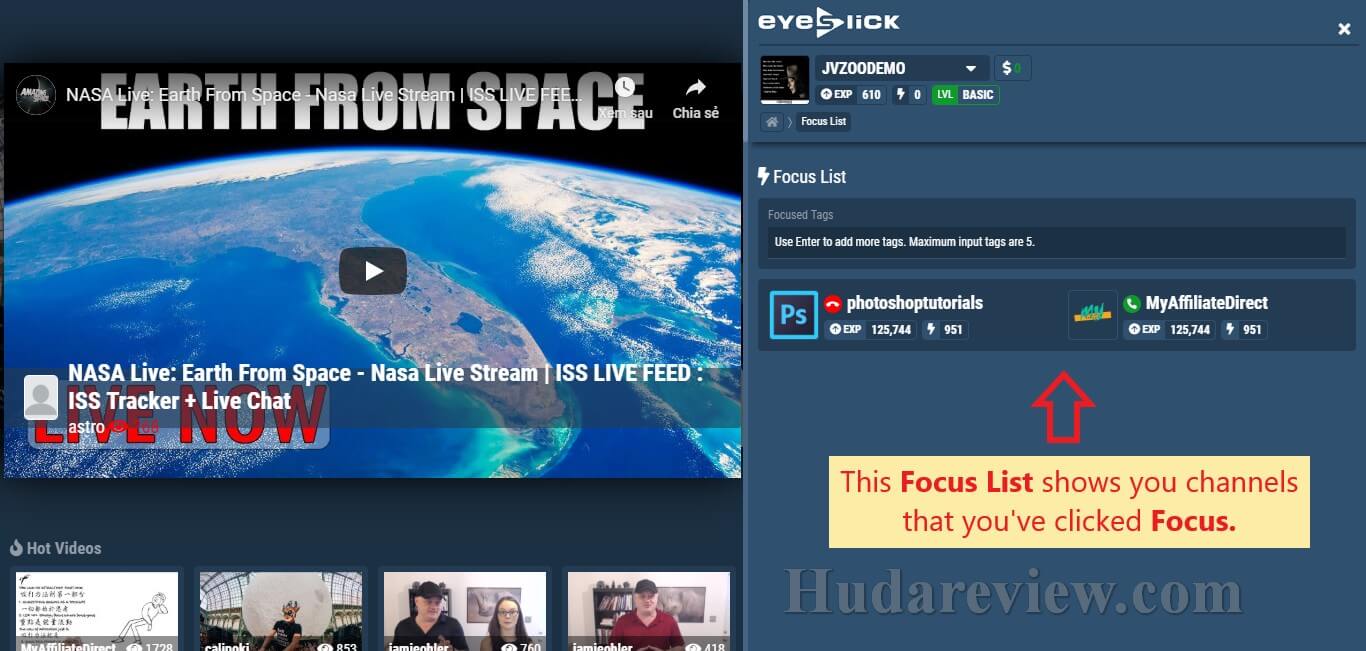The width and height of the screenshot is (1366, 651).
Task: Click the JVZOODEMO profile picture
Action: 785,80
